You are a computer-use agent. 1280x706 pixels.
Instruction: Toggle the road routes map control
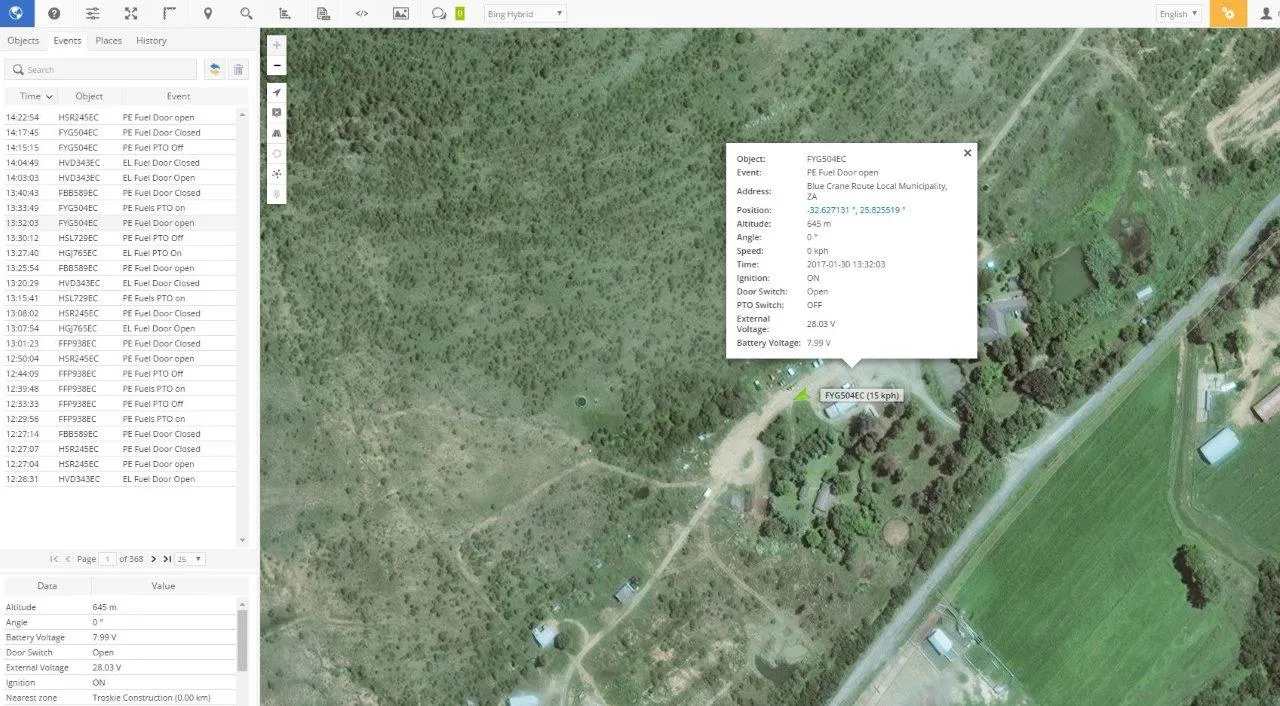(x=277, y=133)
